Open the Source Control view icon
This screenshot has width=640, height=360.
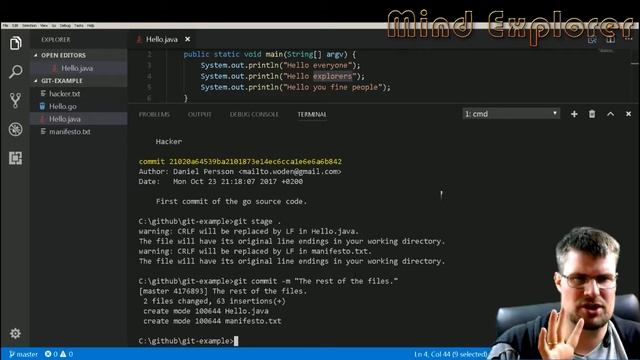pos(16,100)
